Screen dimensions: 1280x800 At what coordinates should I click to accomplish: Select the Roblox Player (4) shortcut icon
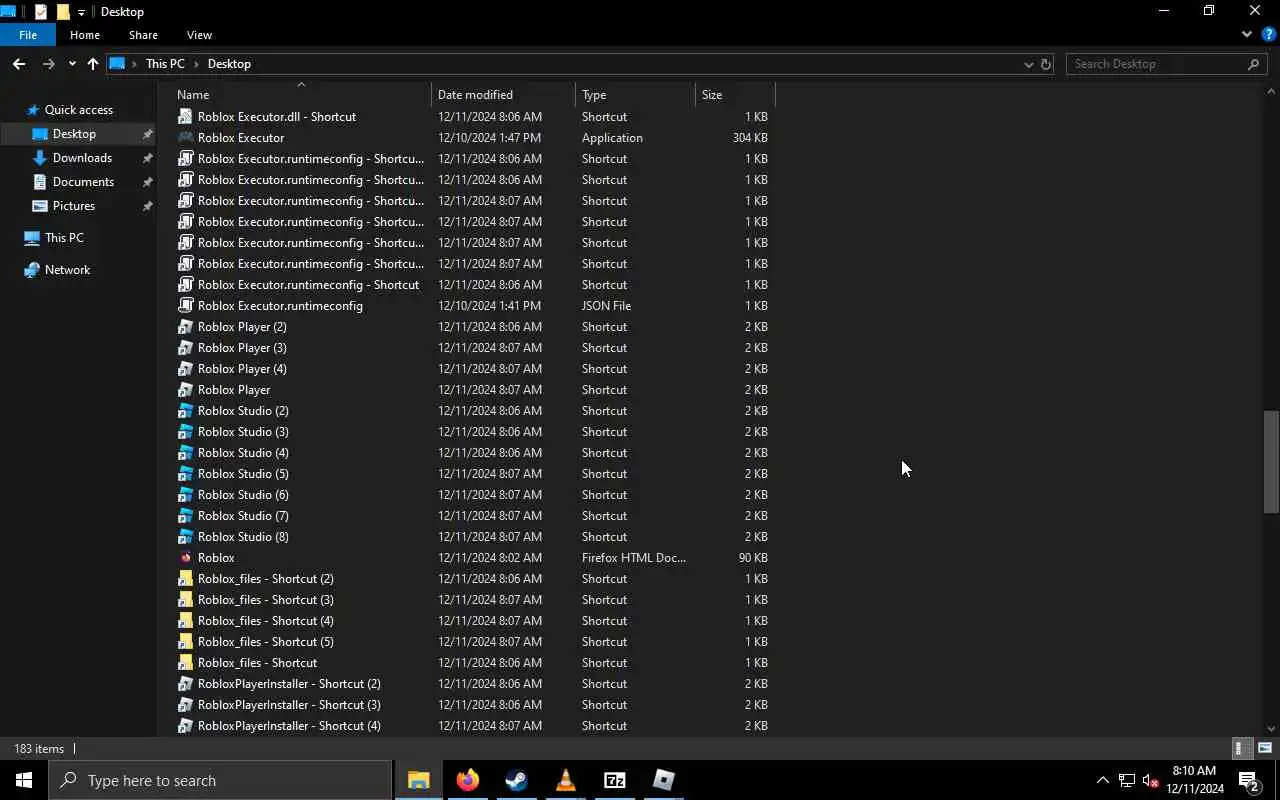[x=185, y=369]
